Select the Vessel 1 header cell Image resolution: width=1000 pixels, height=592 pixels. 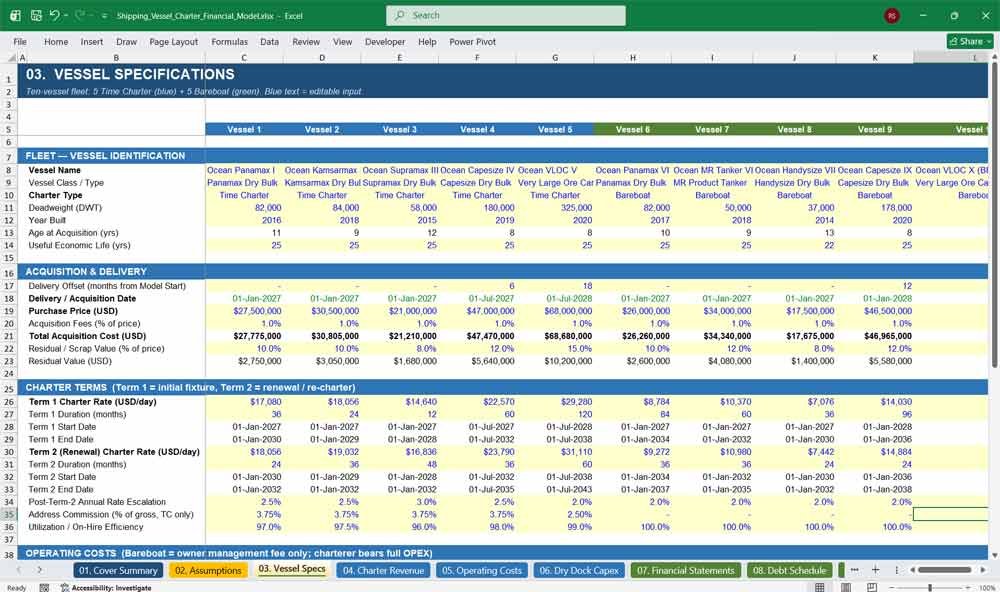[244, 130]
